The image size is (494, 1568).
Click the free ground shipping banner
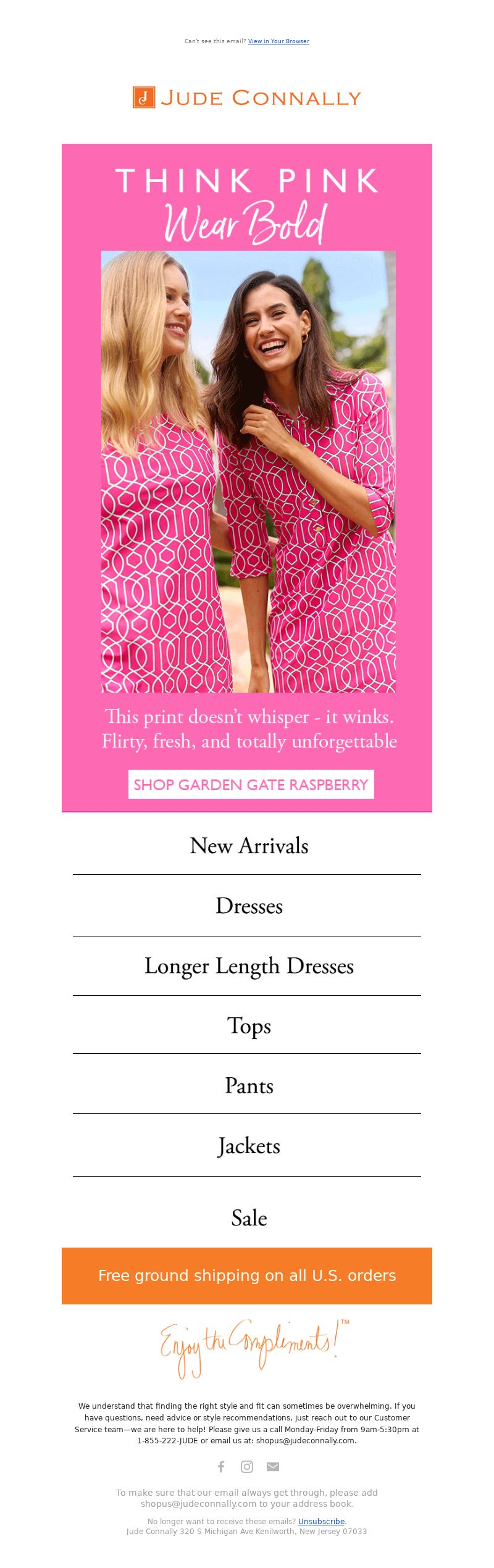point(247,1275)
